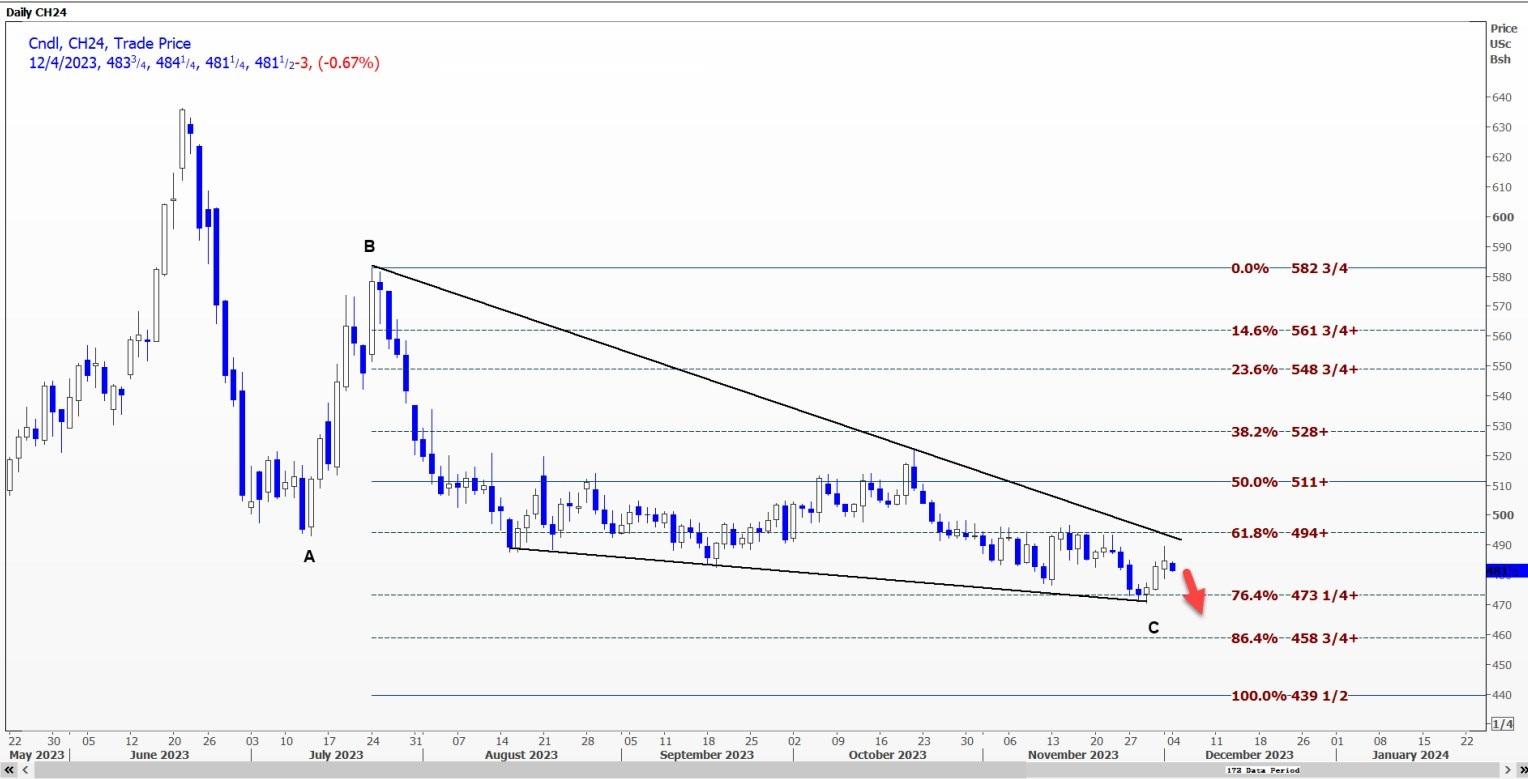This screenshot has width=1528, height=779.
Task: Select the 76.4% 473 1/4+ Fibonacci label
Action: point(1295,596)
